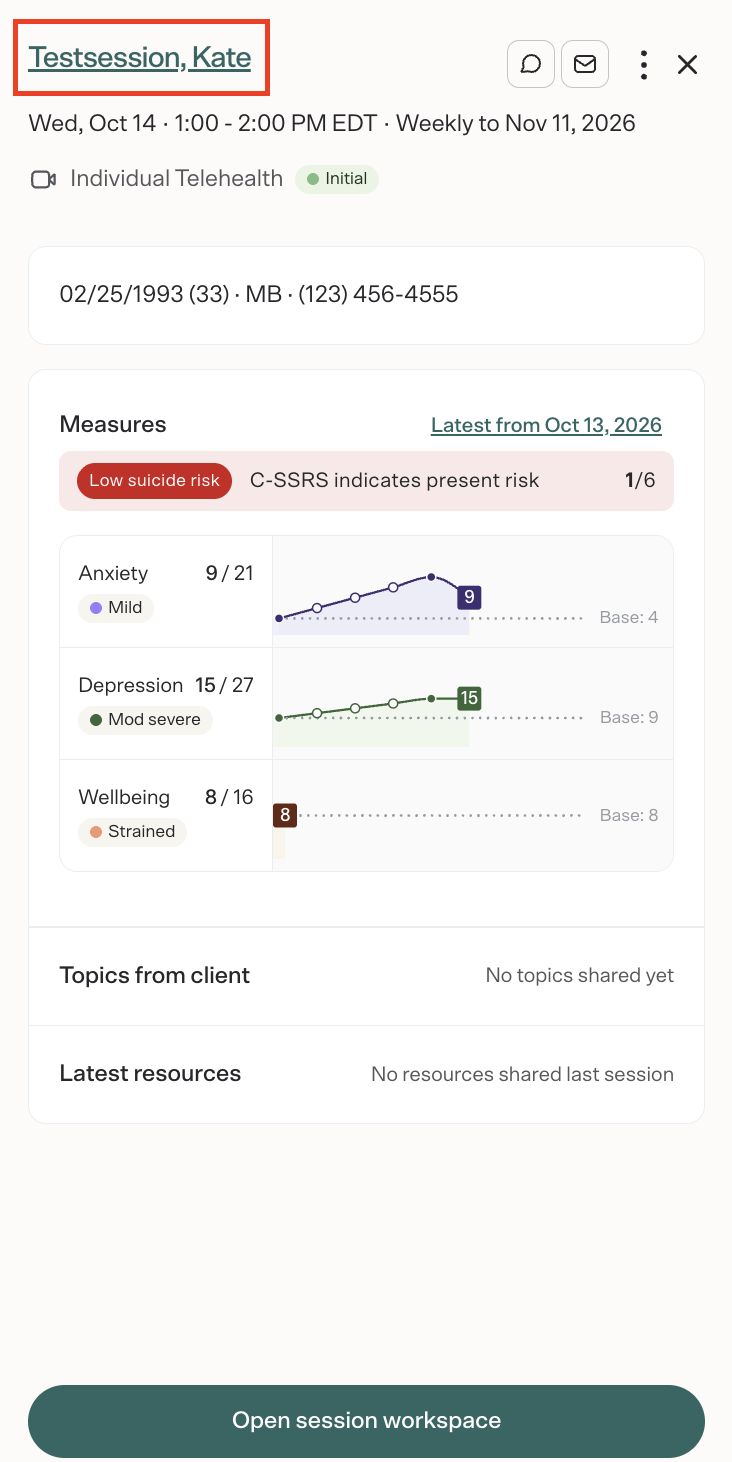Open the three-dot more options menu
The image size is (732, 1462).
coord(644,65)
